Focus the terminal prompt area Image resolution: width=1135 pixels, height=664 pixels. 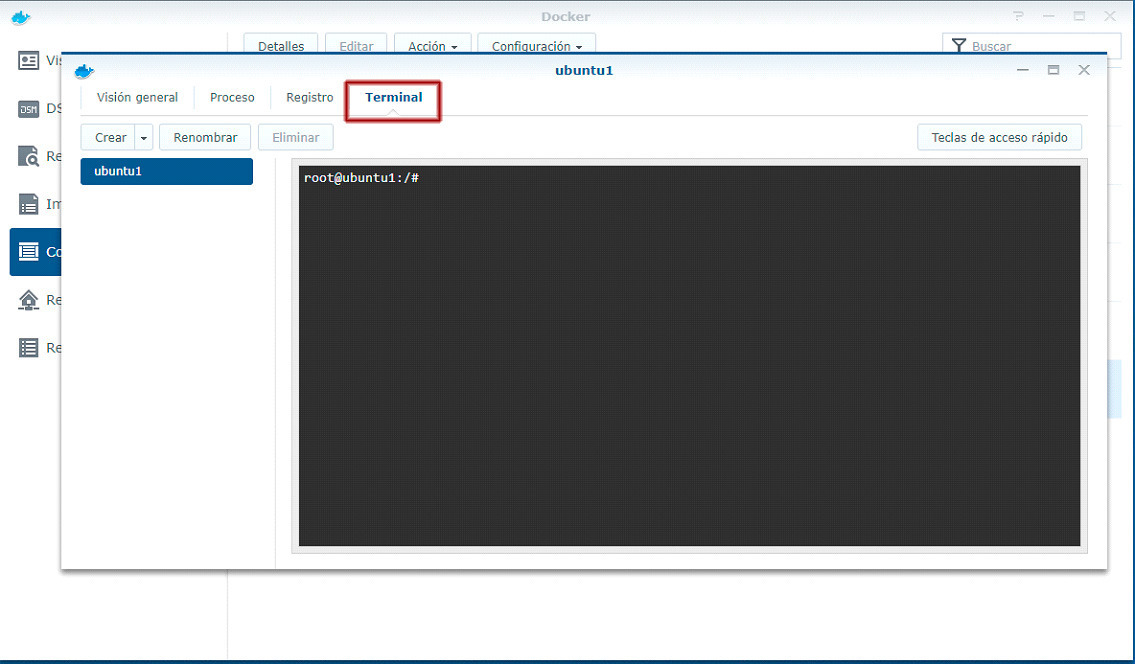click(x=689, y=356)
